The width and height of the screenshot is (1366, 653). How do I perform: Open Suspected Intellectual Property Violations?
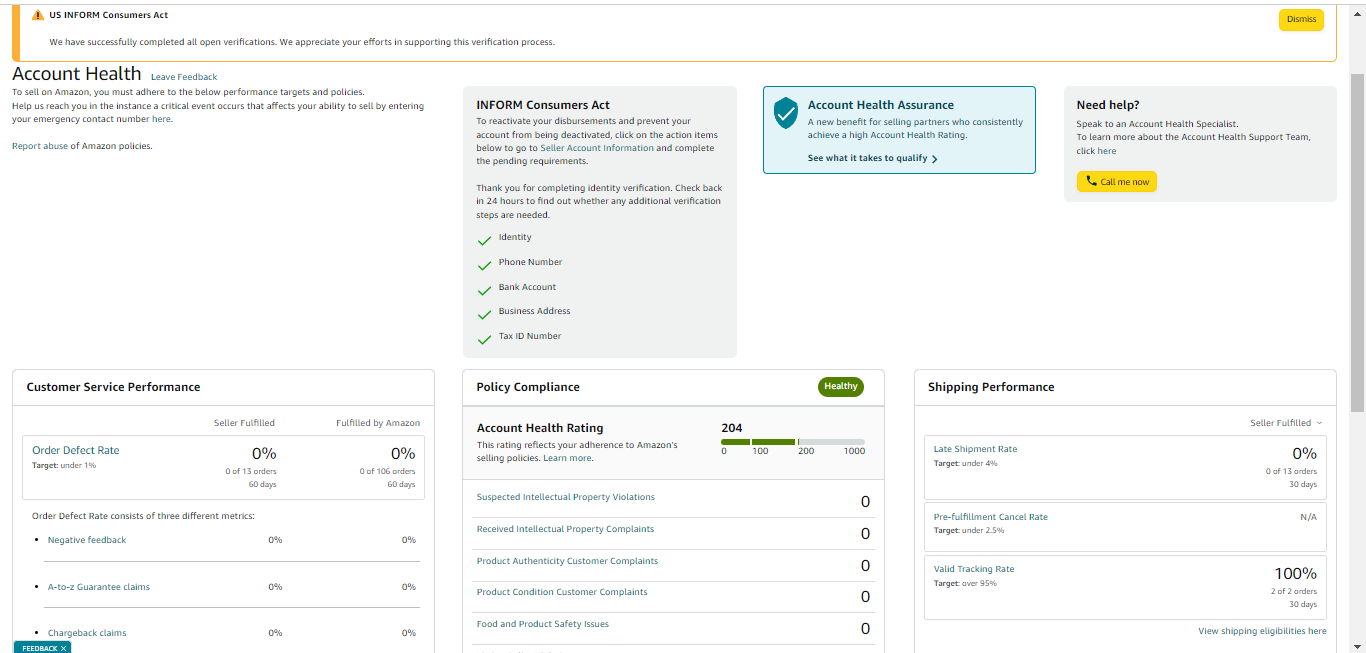pos(566,497)
